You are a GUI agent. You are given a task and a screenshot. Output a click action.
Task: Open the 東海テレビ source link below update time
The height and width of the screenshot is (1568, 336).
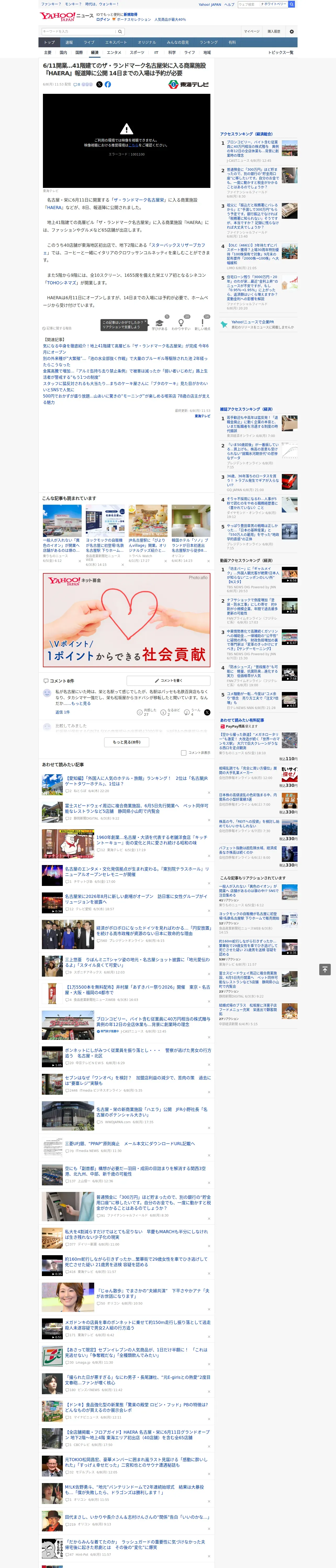203,416
